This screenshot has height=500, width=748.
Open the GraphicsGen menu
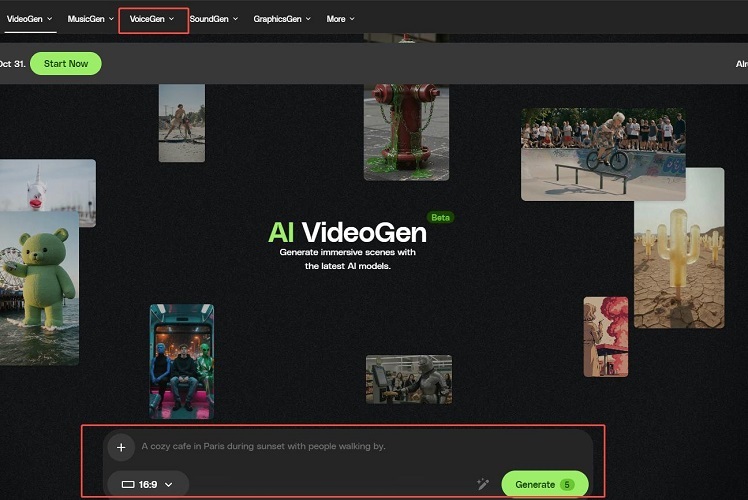tap(281, 19)
